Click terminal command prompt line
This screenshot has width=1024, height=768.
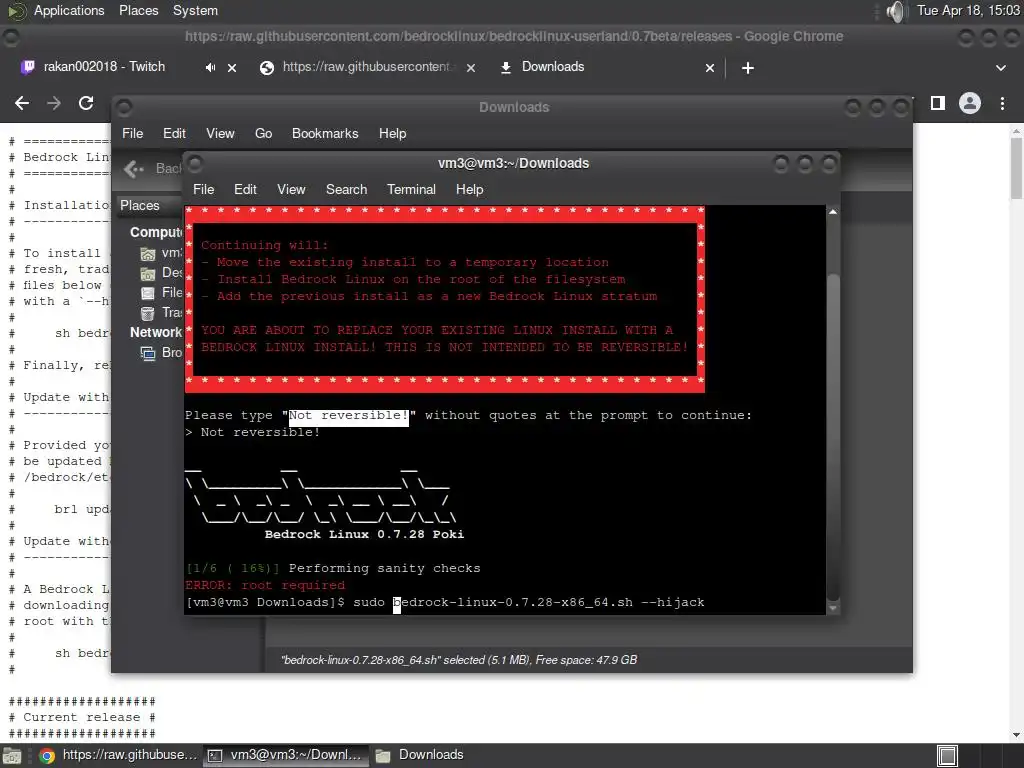point(445,603)
